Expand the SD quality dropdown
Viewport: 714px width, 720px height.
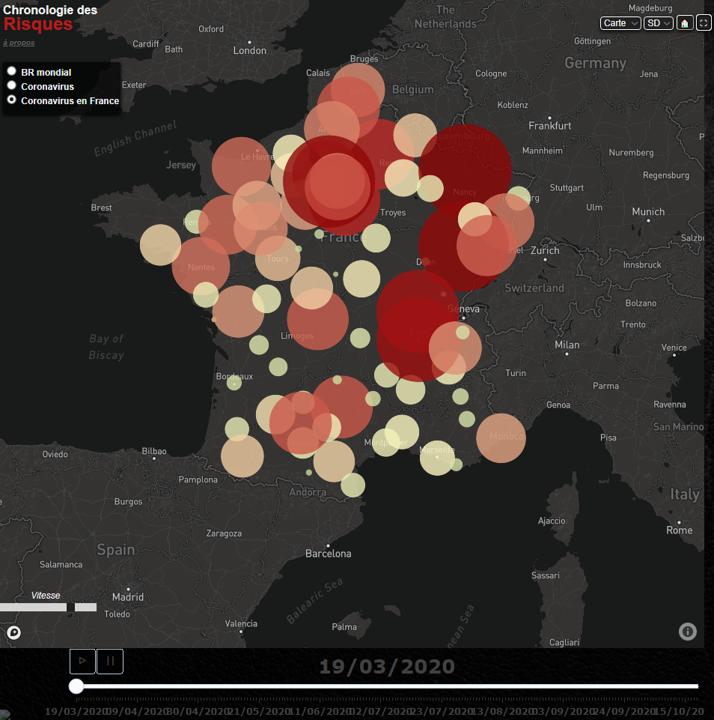point(658,23)
